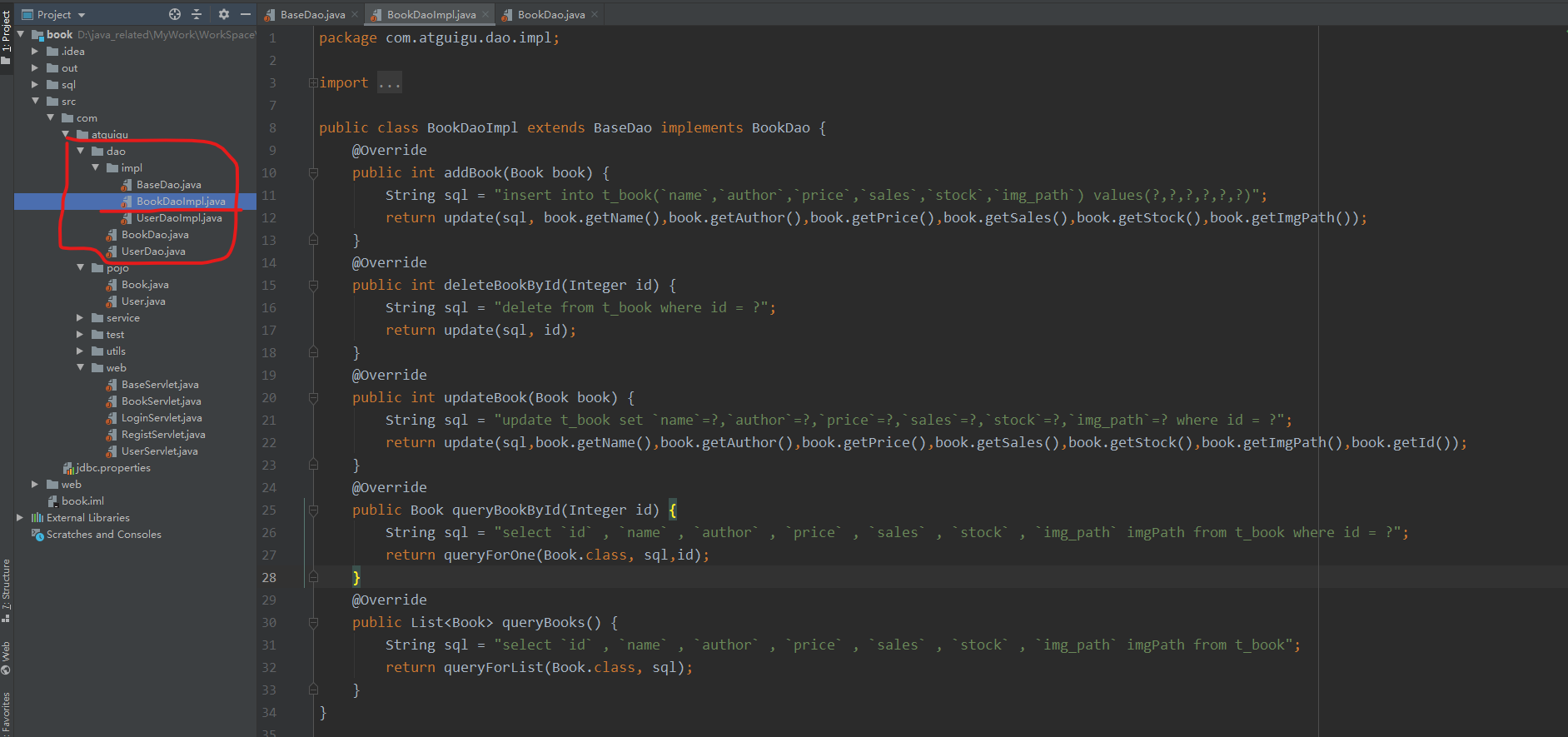Click the External Libraries icon
This screenshot has width=1568, height=737.
point(37,517)
